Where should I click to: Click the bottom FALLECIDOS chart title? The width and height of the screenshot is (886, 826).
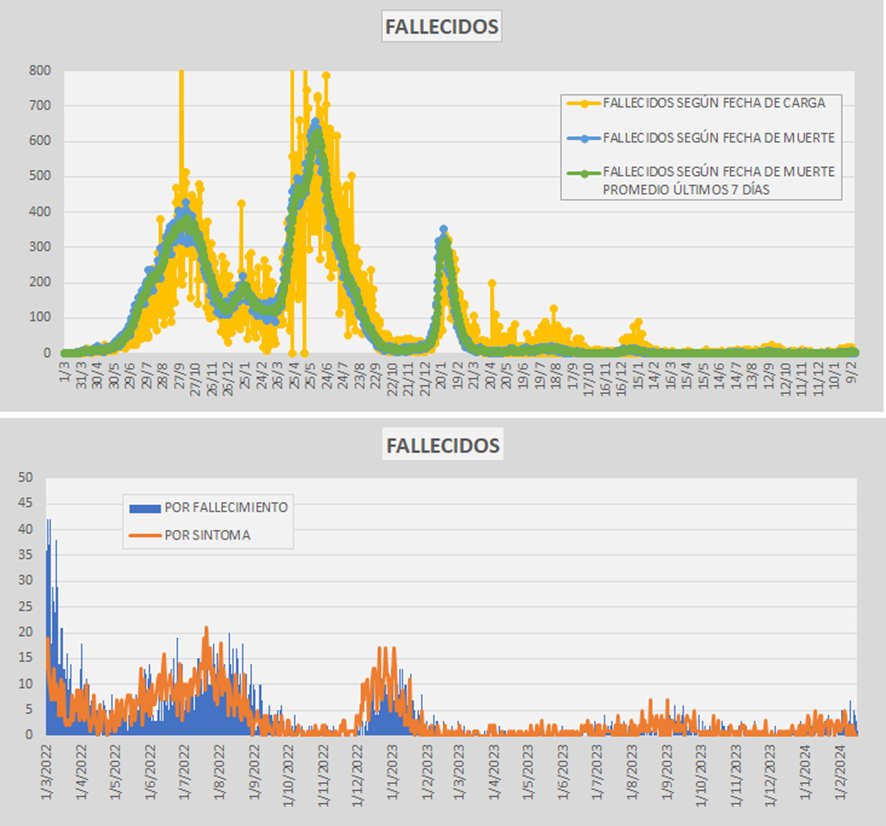tap(443, 445)
